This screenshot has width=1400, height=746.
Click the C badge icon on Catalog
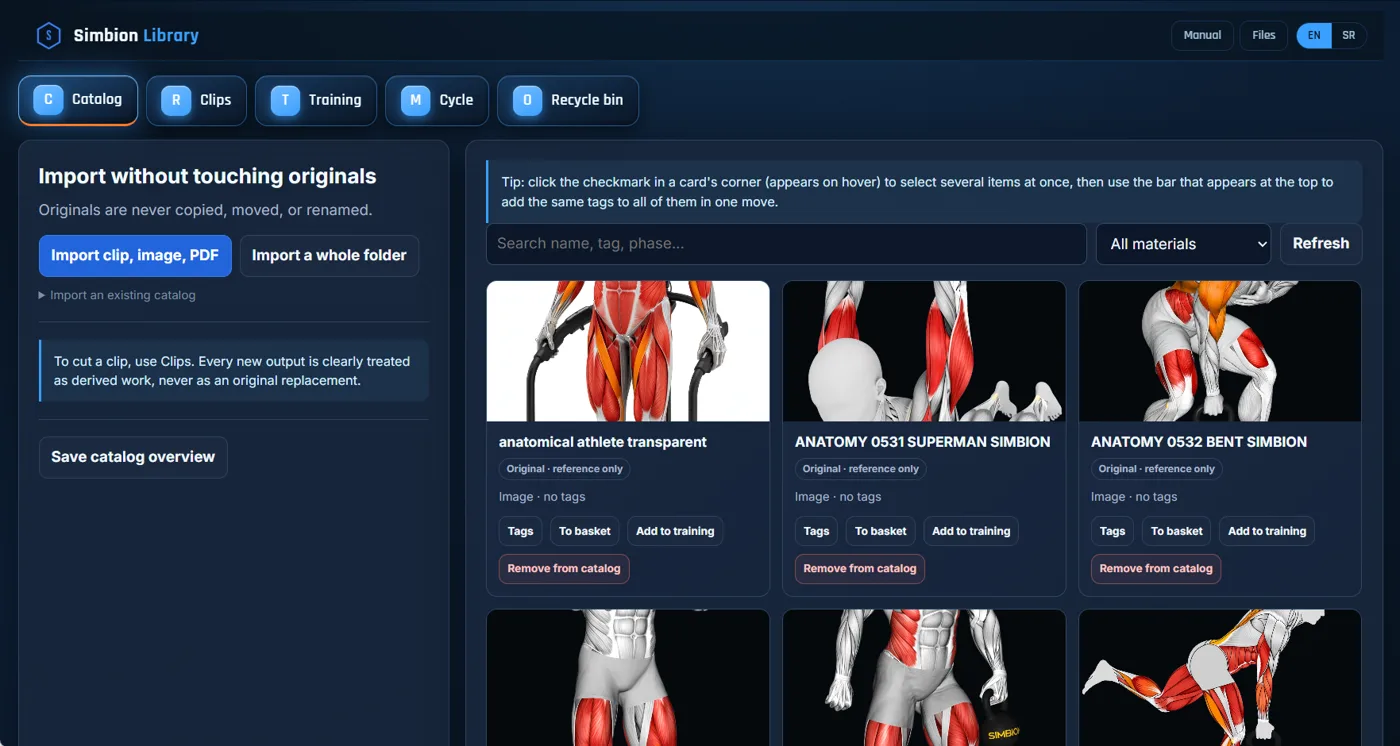[x=48, y=100]
